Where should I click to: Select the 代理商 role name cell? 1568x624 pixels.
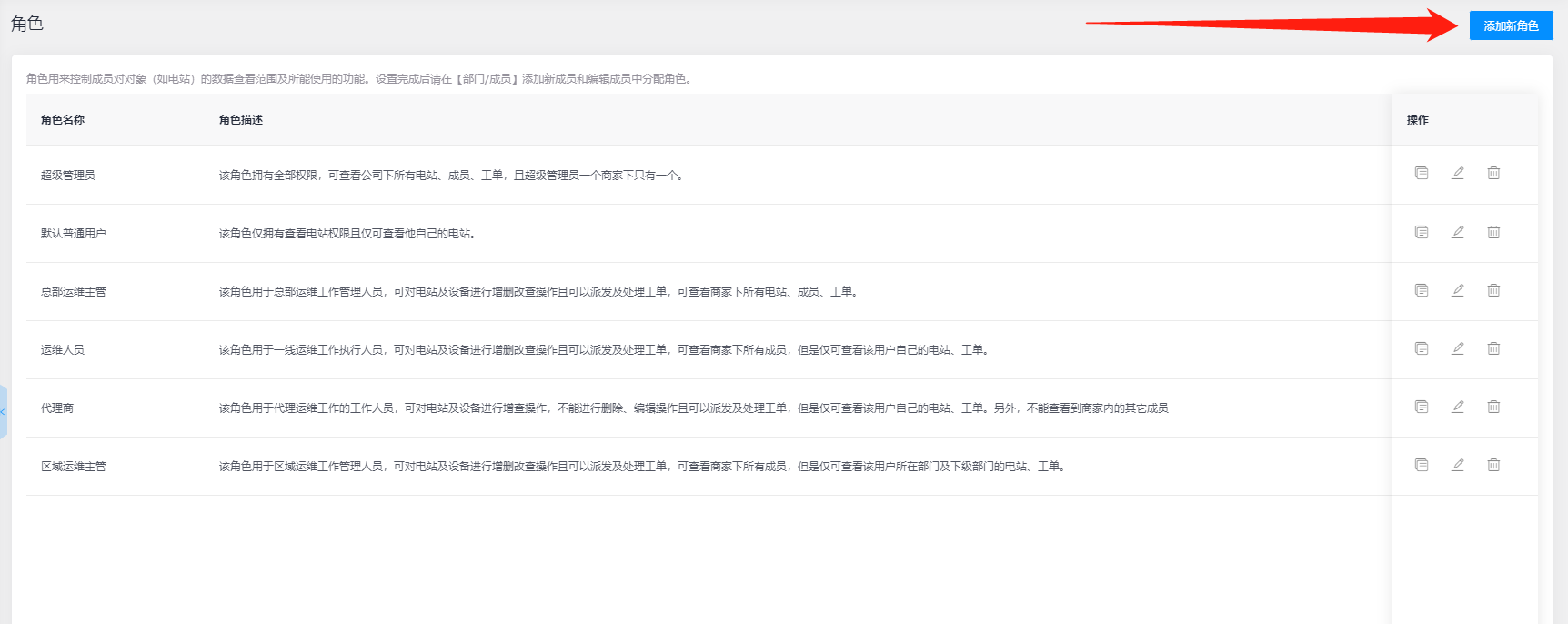click(57, 408)
